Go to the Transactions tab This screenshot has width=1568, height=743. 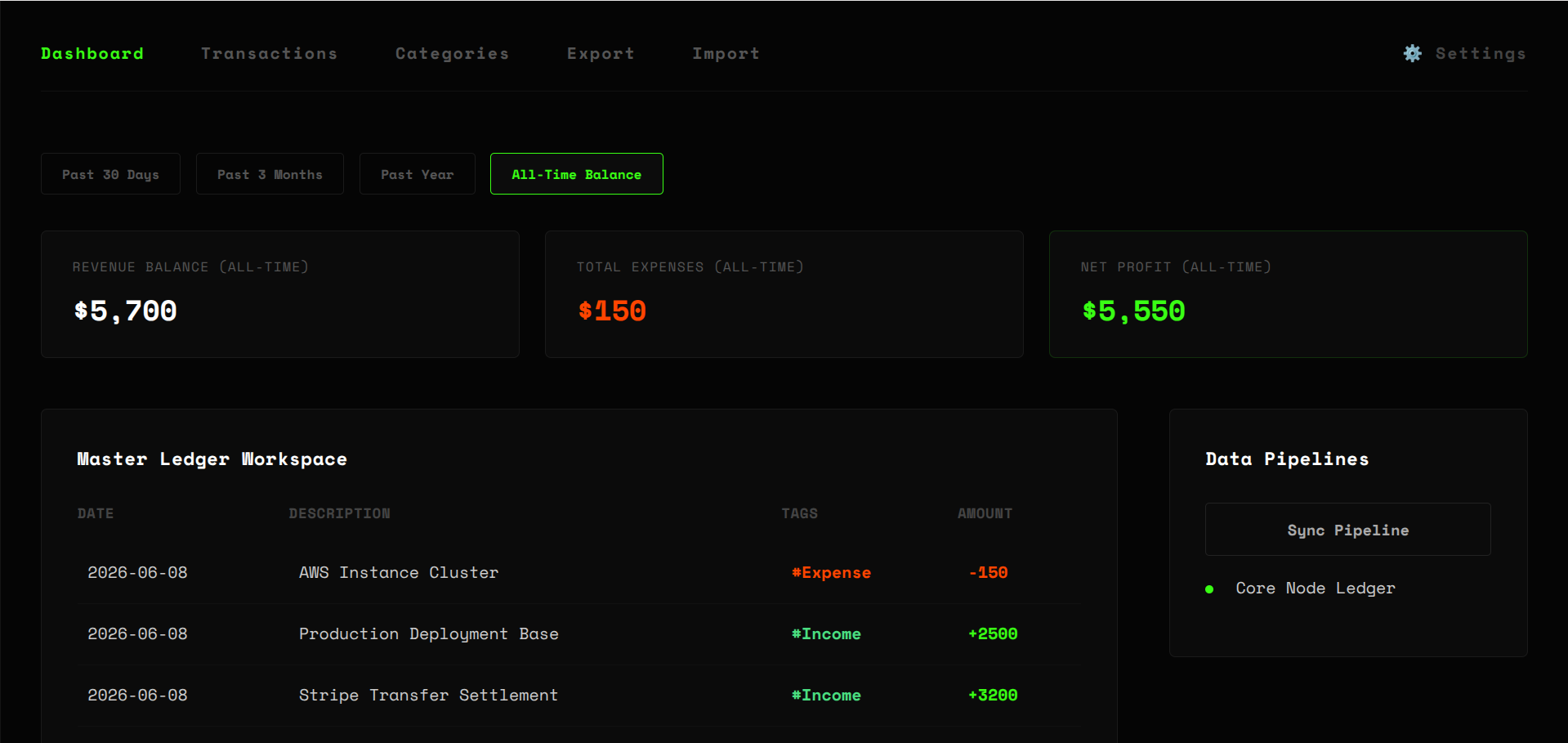coord(269,53)
